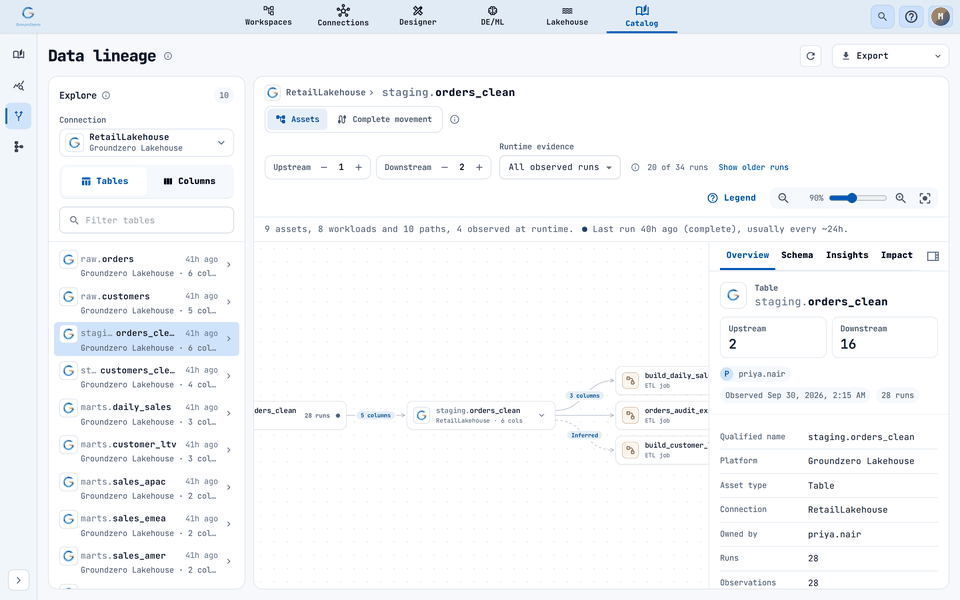Click the build_customer ETL job node icon
The image size is (960, 600).
(630, 451)
